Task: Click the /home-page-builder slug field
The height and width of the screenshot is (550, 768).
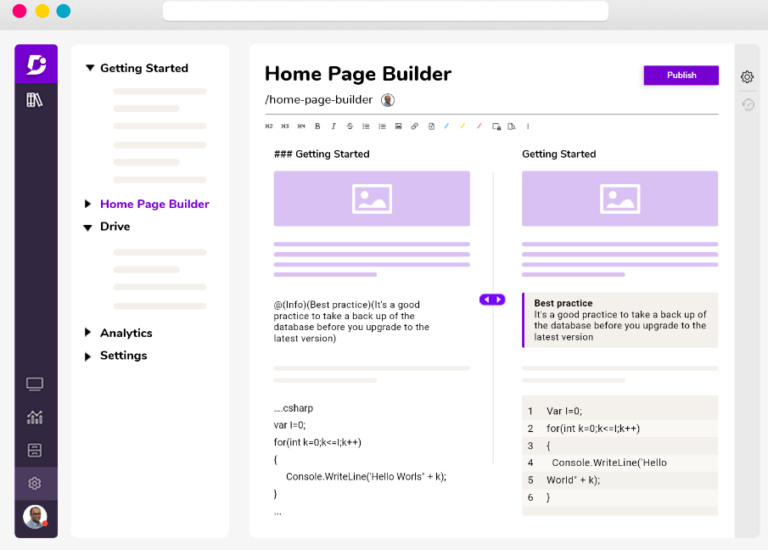Action: 318,100
